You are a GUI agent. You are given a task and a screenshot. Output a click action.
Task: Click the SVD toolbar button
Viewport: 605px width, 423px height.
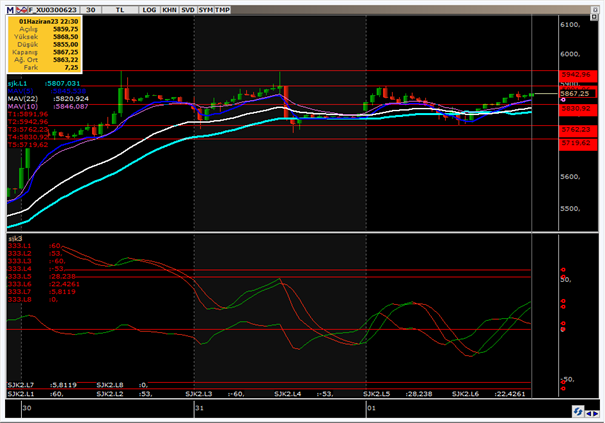[188, 10]
